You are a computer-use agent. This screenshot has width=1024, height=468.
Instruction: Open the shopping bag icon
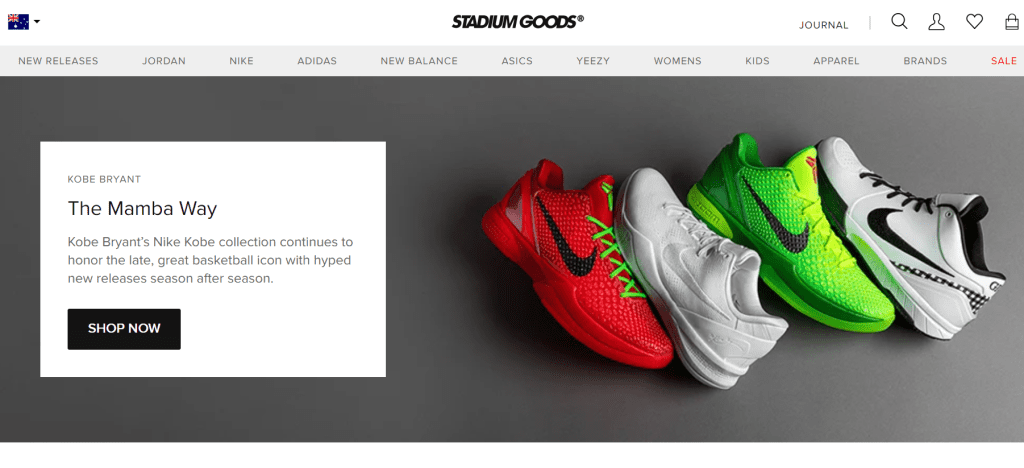pos(1012,22)
